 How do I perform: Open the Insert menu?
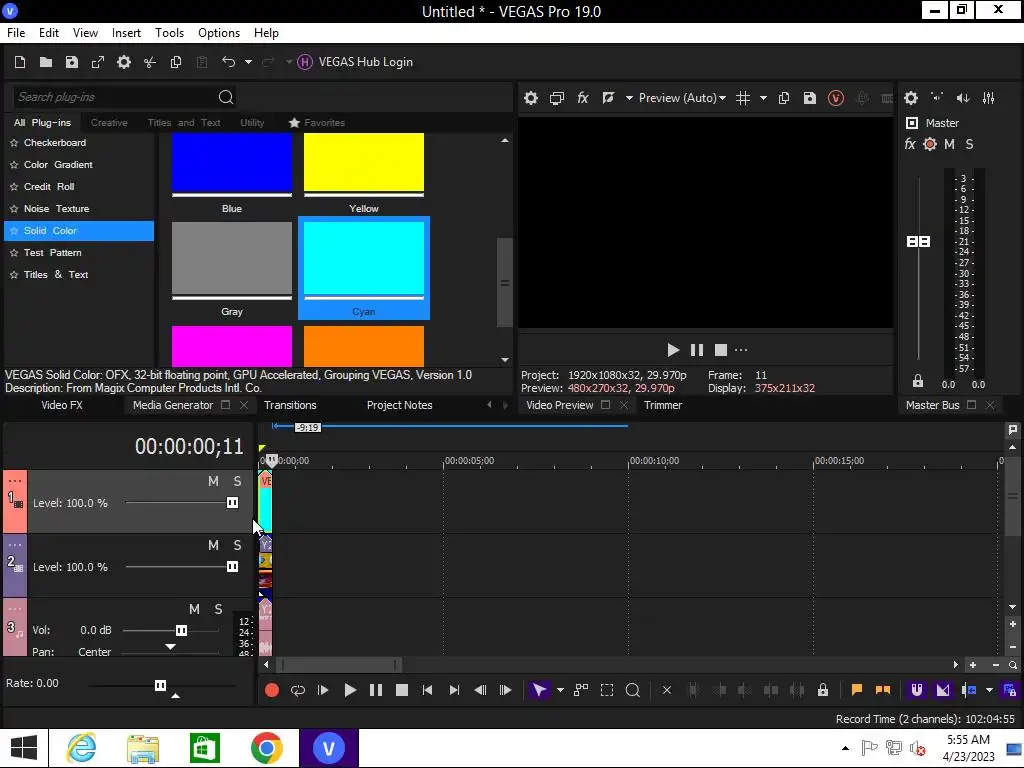[126, 33]
